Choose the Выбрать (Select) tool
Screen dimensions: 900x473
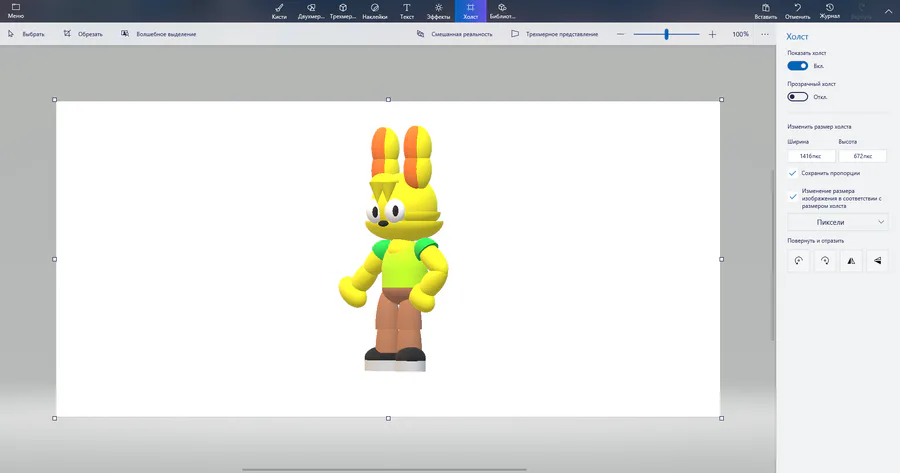[x=26, y=34]
